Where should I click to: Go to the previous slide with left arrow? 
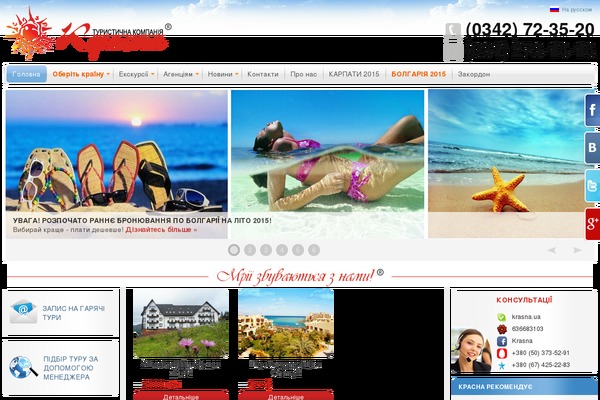[551, 250]
